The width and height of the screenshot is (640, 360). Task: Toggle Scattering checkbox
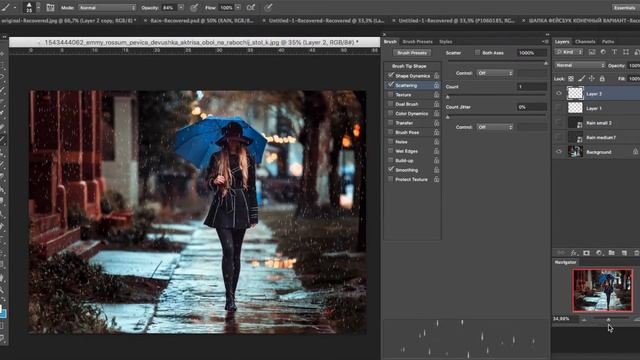point(391,85)
